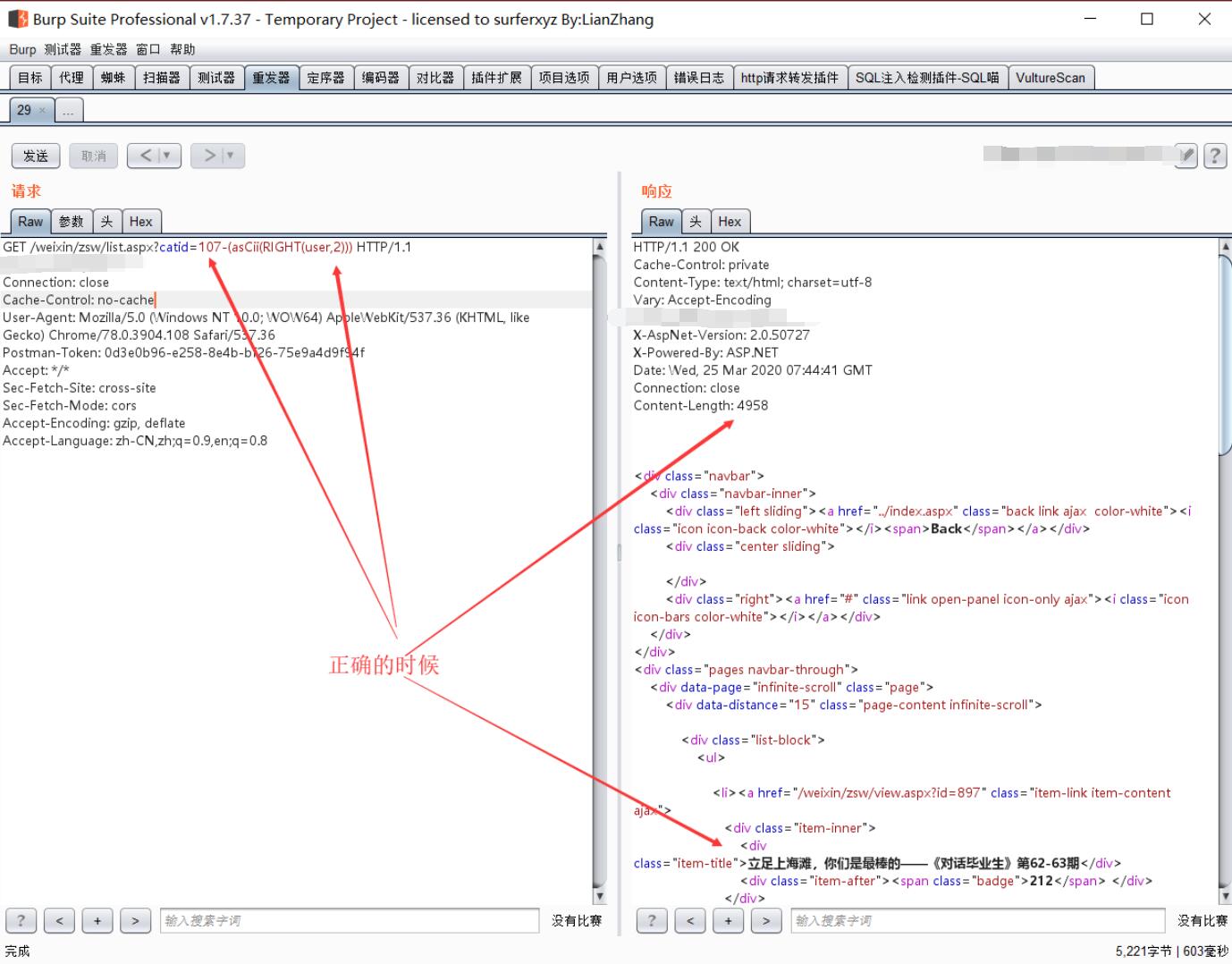Click the response search help icon
This screenshot has height=964, width=1232.
coord(652,920)
